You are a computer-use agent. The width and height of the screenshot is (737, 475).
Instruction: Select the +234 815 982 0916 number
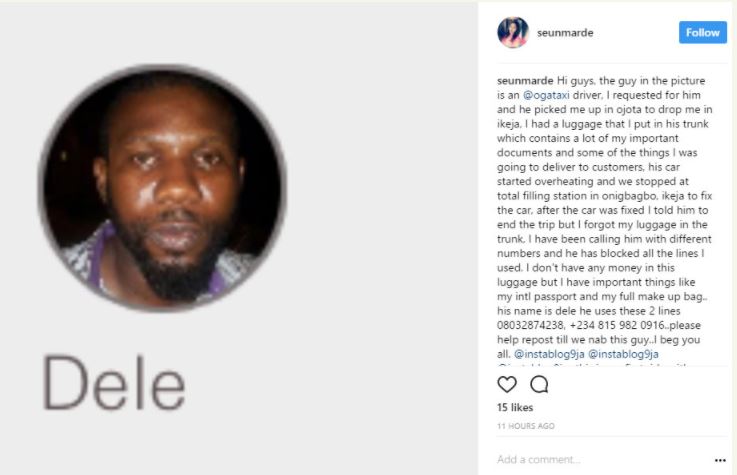tap(617, 325)
